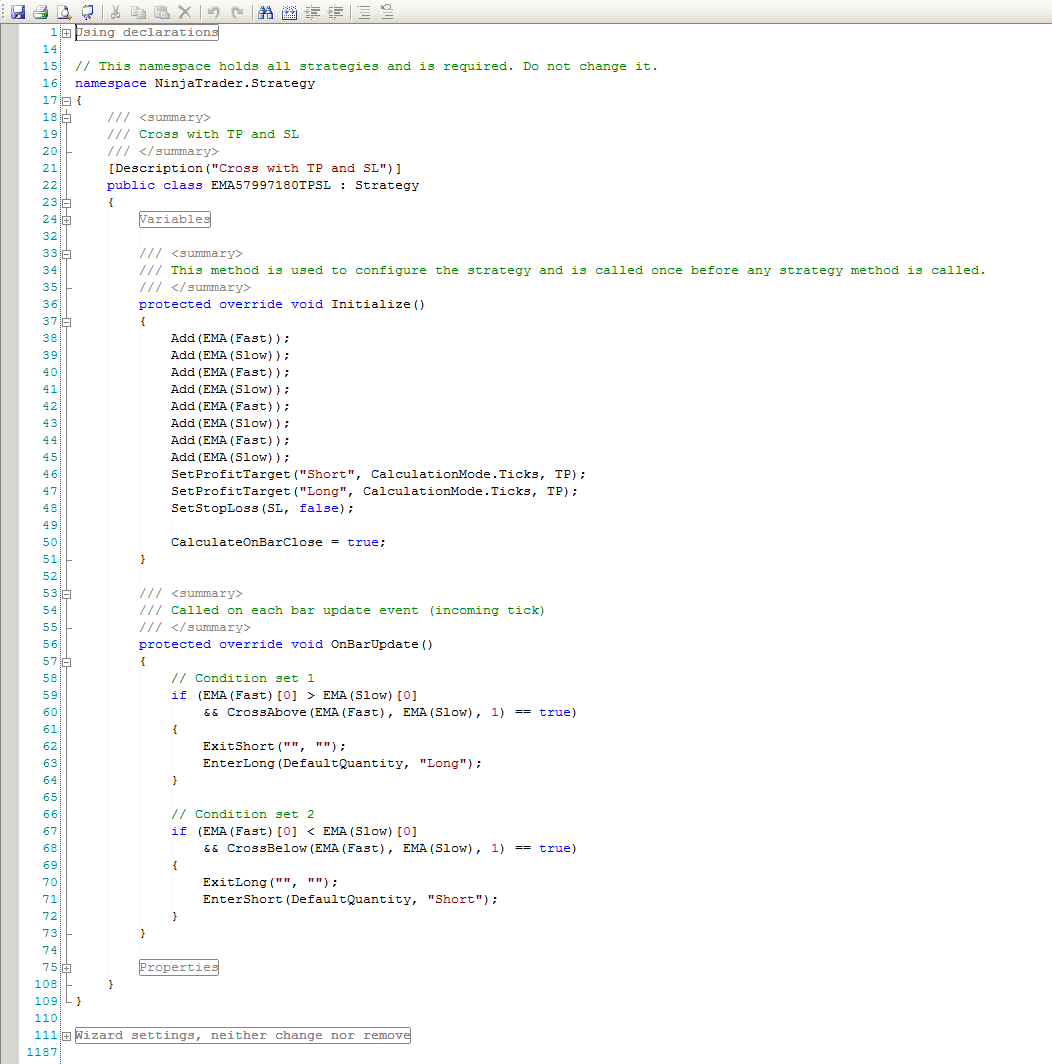Click the Description attribute on line 21
This screenshot has height=1064, width=1052.
pos(255,168)
